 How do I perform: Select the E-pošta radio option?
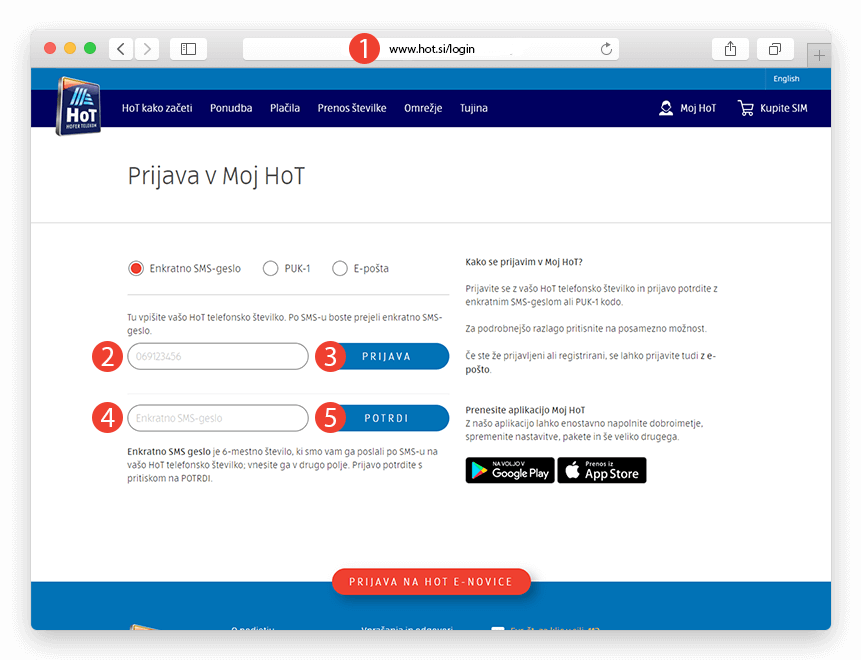[340, 269]
